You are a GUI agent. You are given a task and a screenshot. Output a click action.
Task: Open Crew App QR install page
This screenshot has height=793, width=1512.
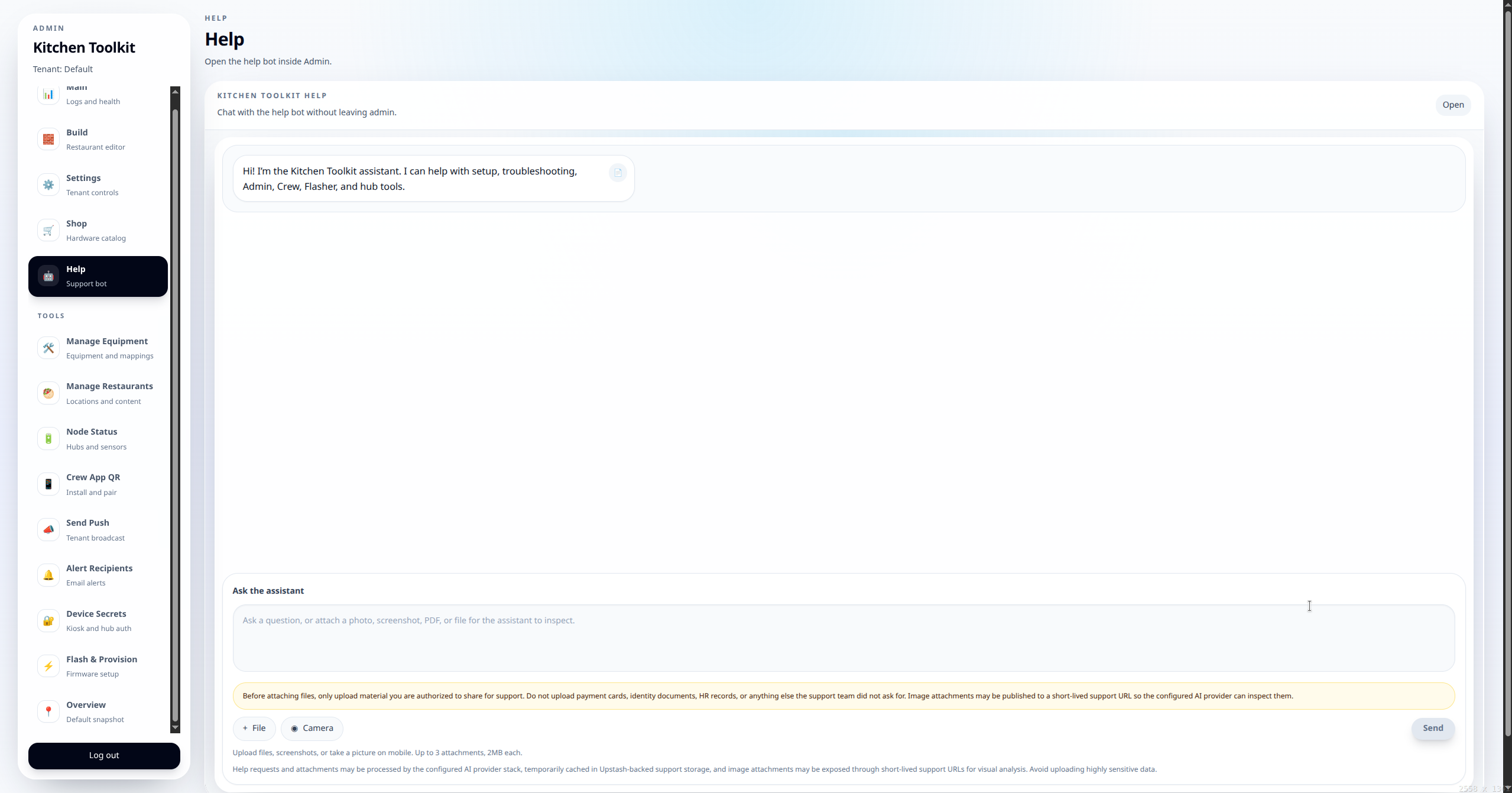98,484
